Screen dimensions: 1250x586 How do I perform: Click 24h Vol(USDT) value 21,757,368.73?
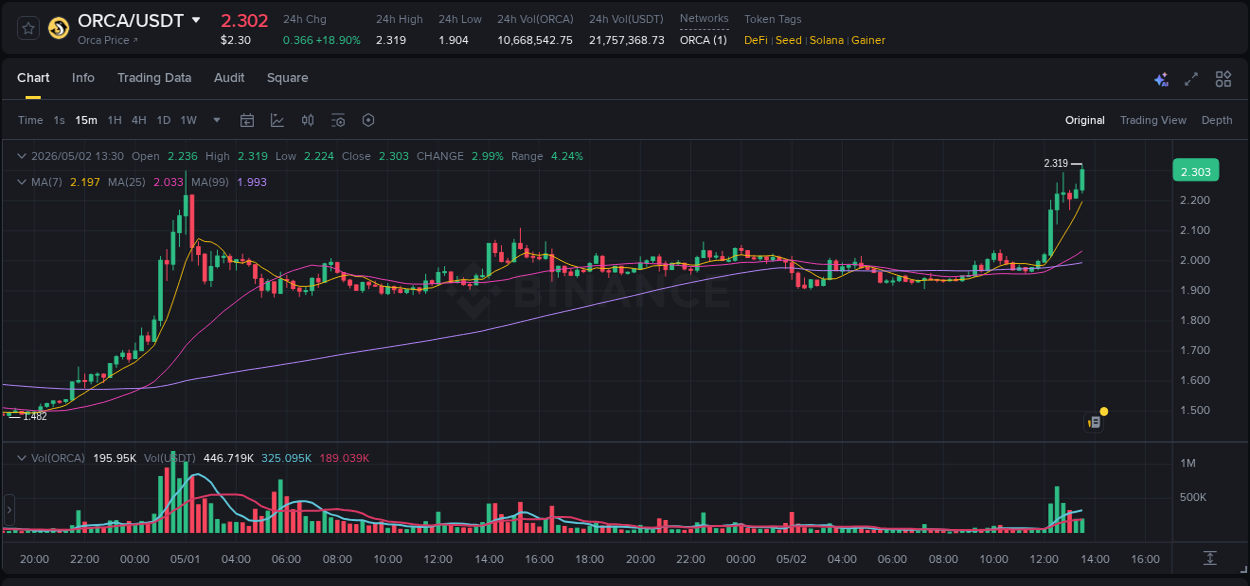coord(627,40)
